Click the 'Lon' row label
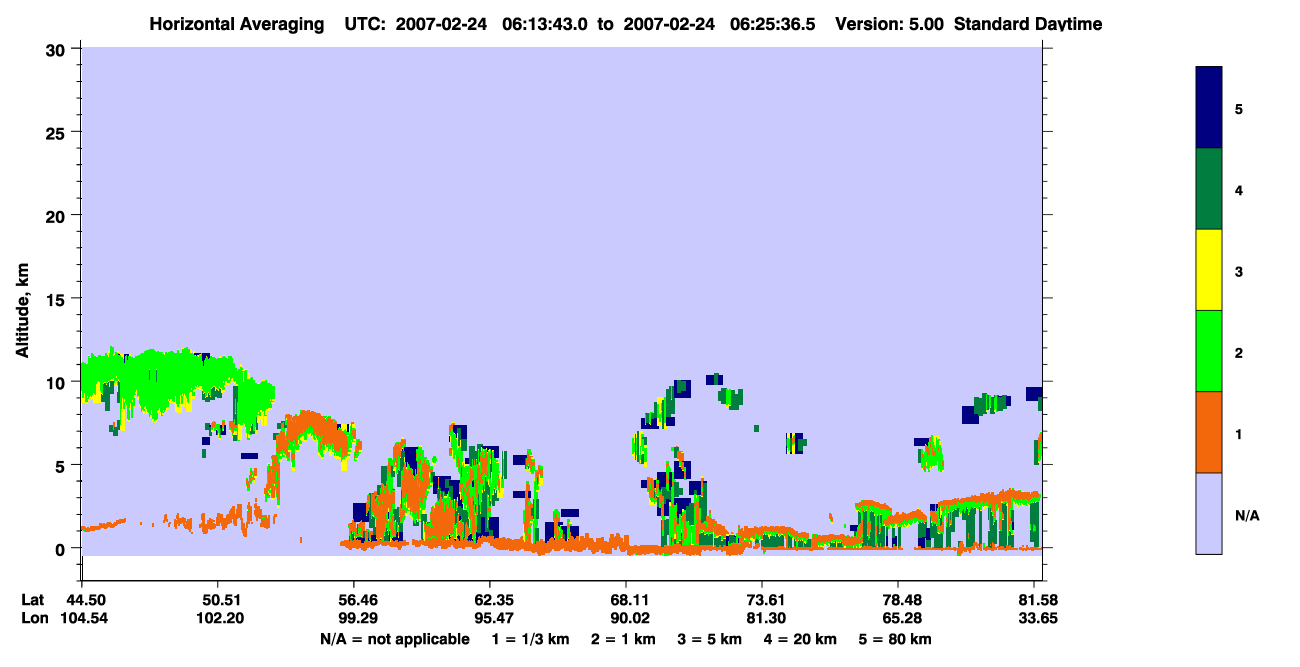 click(34, 619)
